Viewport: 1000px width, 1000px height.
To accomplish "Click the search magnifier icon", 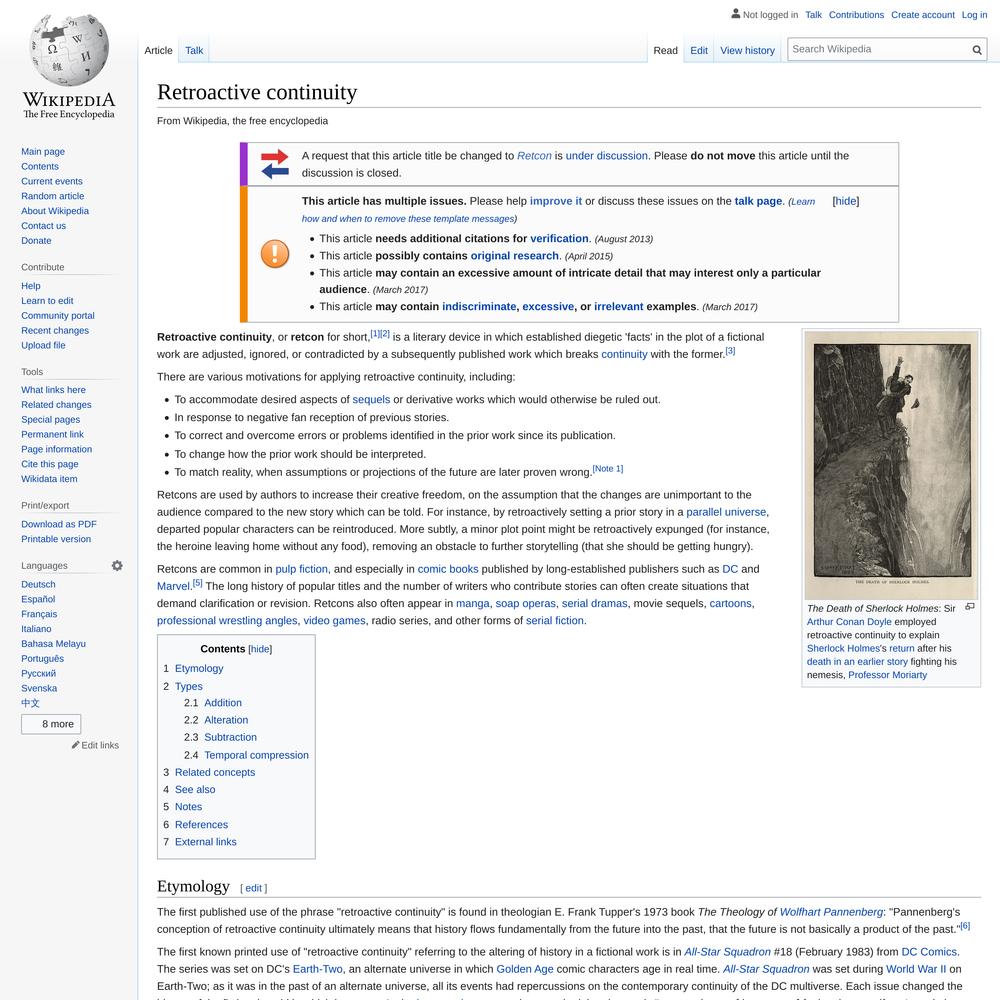I will (976, 50).
